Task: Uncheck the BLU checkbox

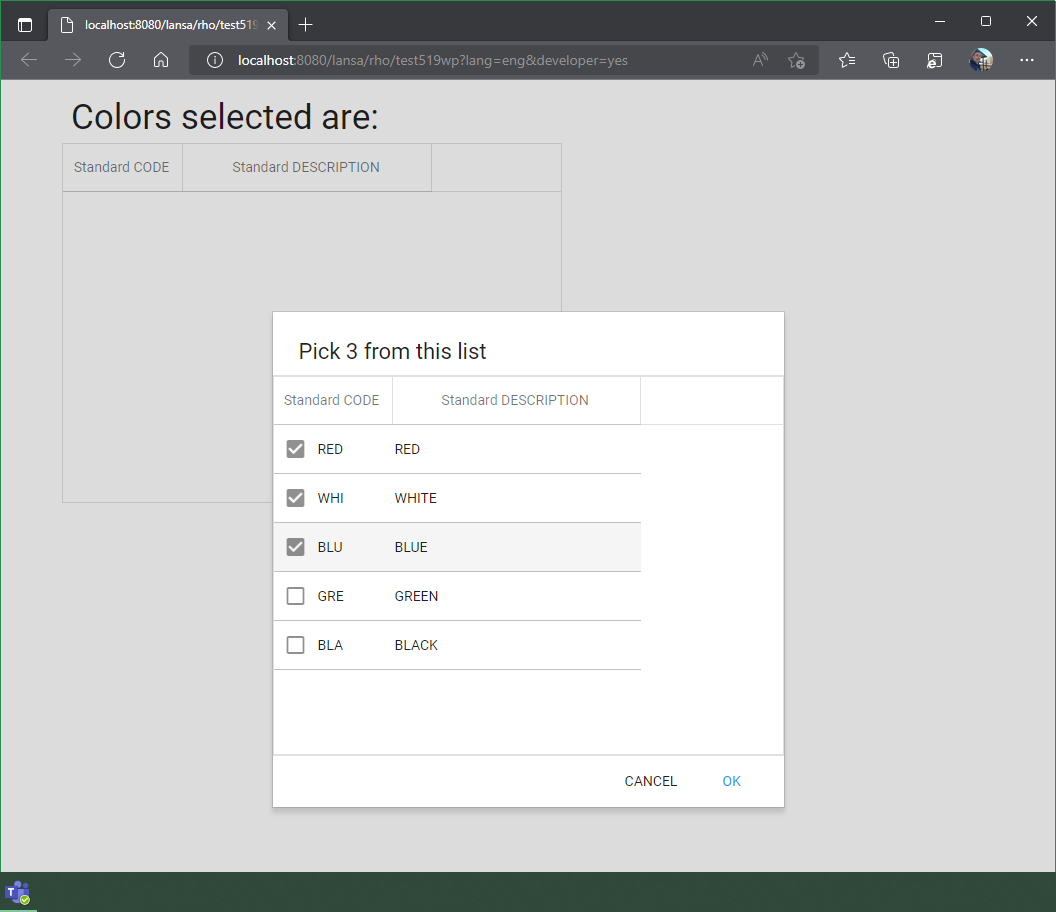Action: coord(295,547)
